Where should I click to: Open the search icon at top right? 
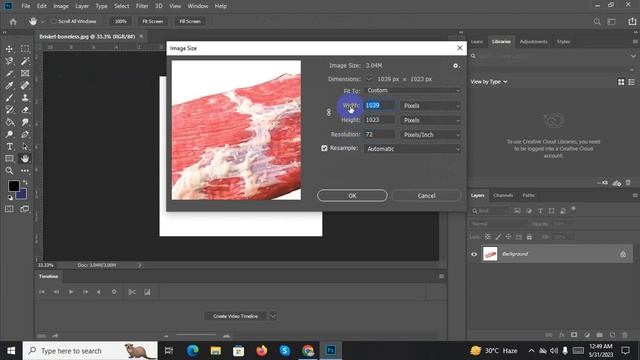click(597, 22)
